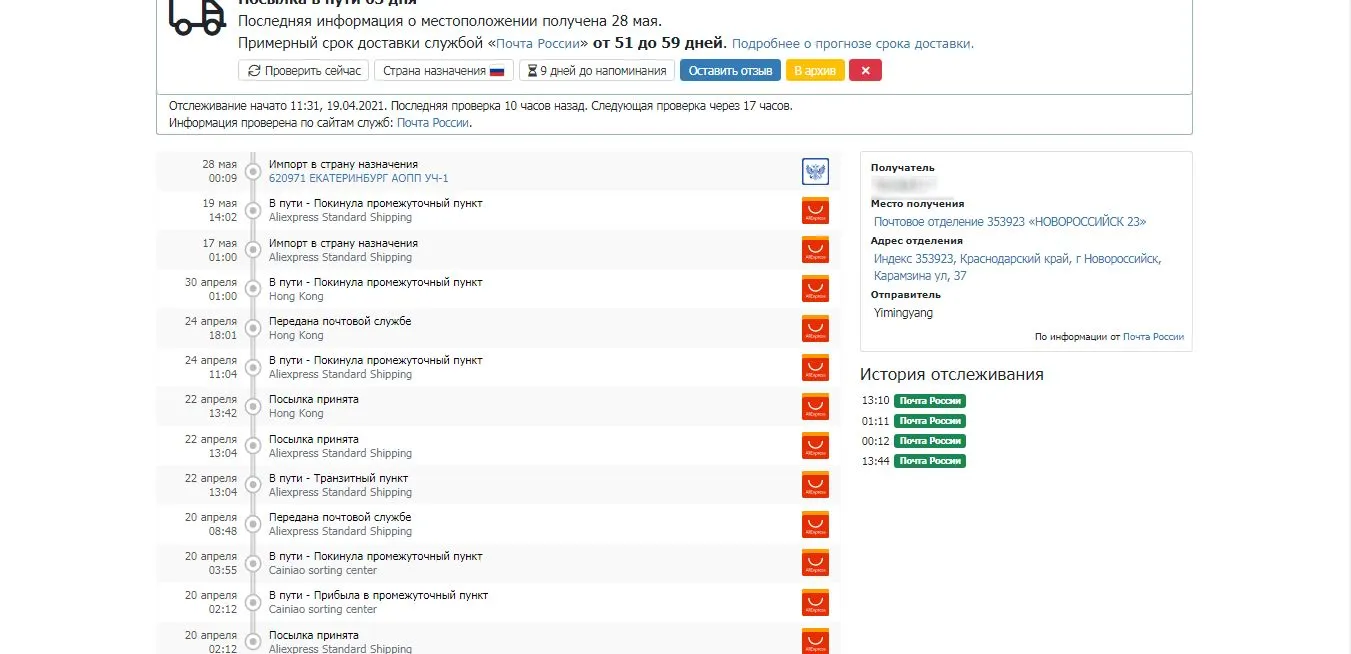Click Почта России link under checked services
The image size is (1351, 654).
click(x=432, y=123)
